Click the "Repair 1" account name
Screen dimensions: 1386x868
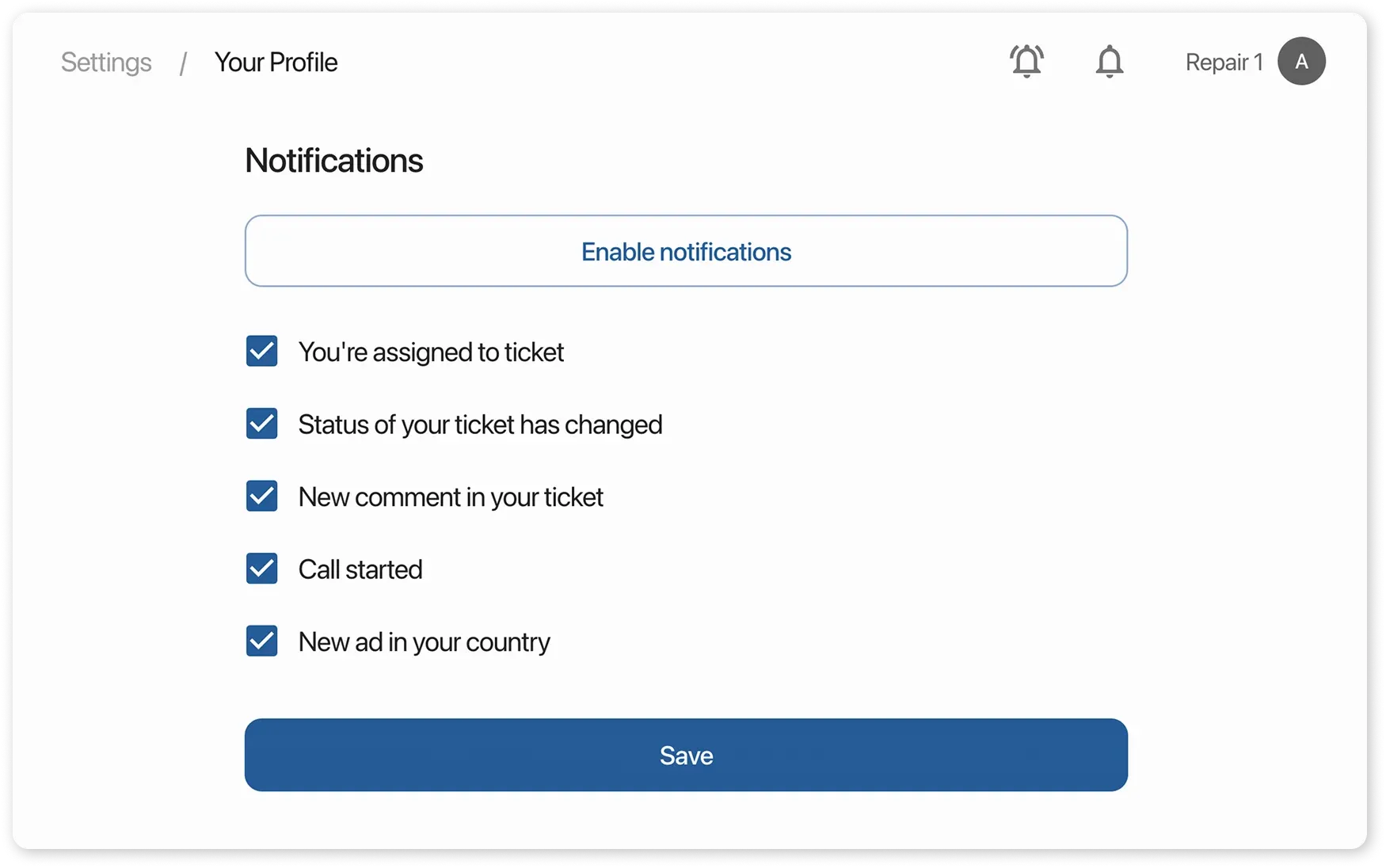(1224, 62)
